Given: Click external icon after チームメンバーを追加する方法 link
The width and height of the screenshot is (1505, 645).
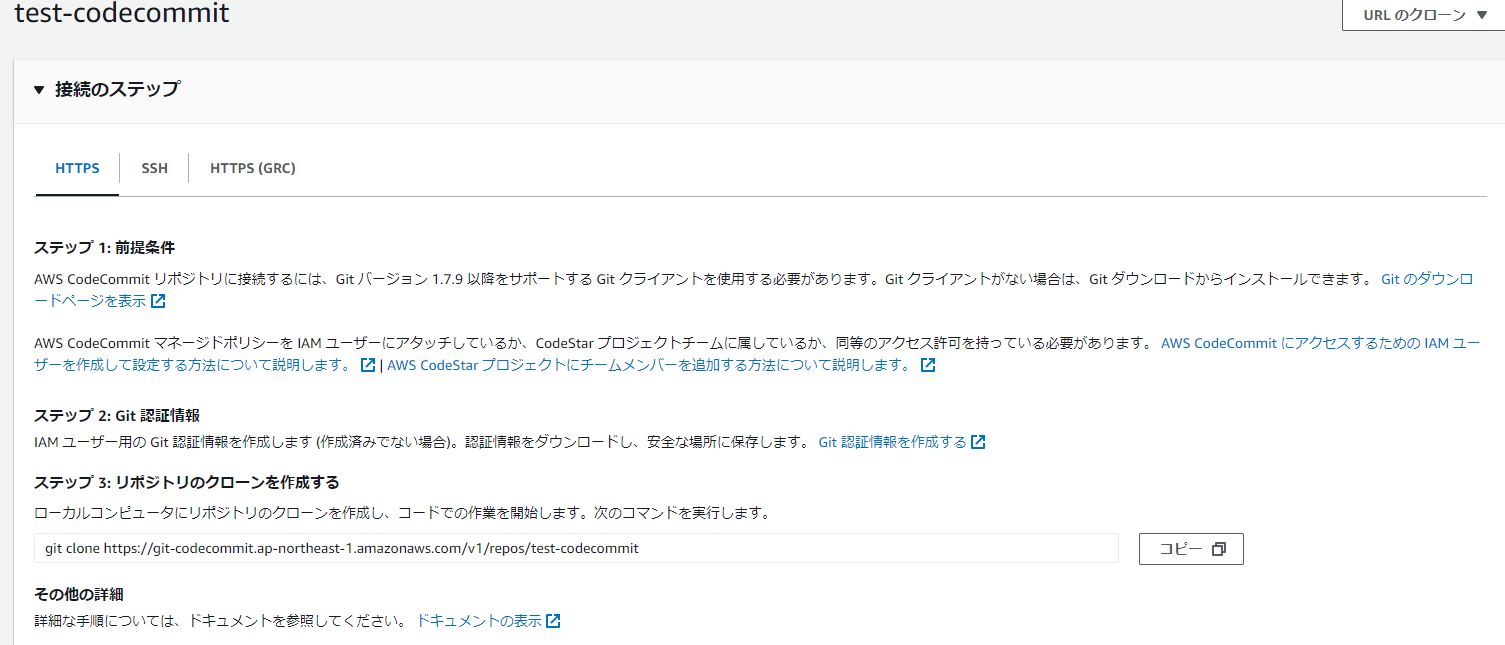Looking at the screenshot, I should point(928,365).
